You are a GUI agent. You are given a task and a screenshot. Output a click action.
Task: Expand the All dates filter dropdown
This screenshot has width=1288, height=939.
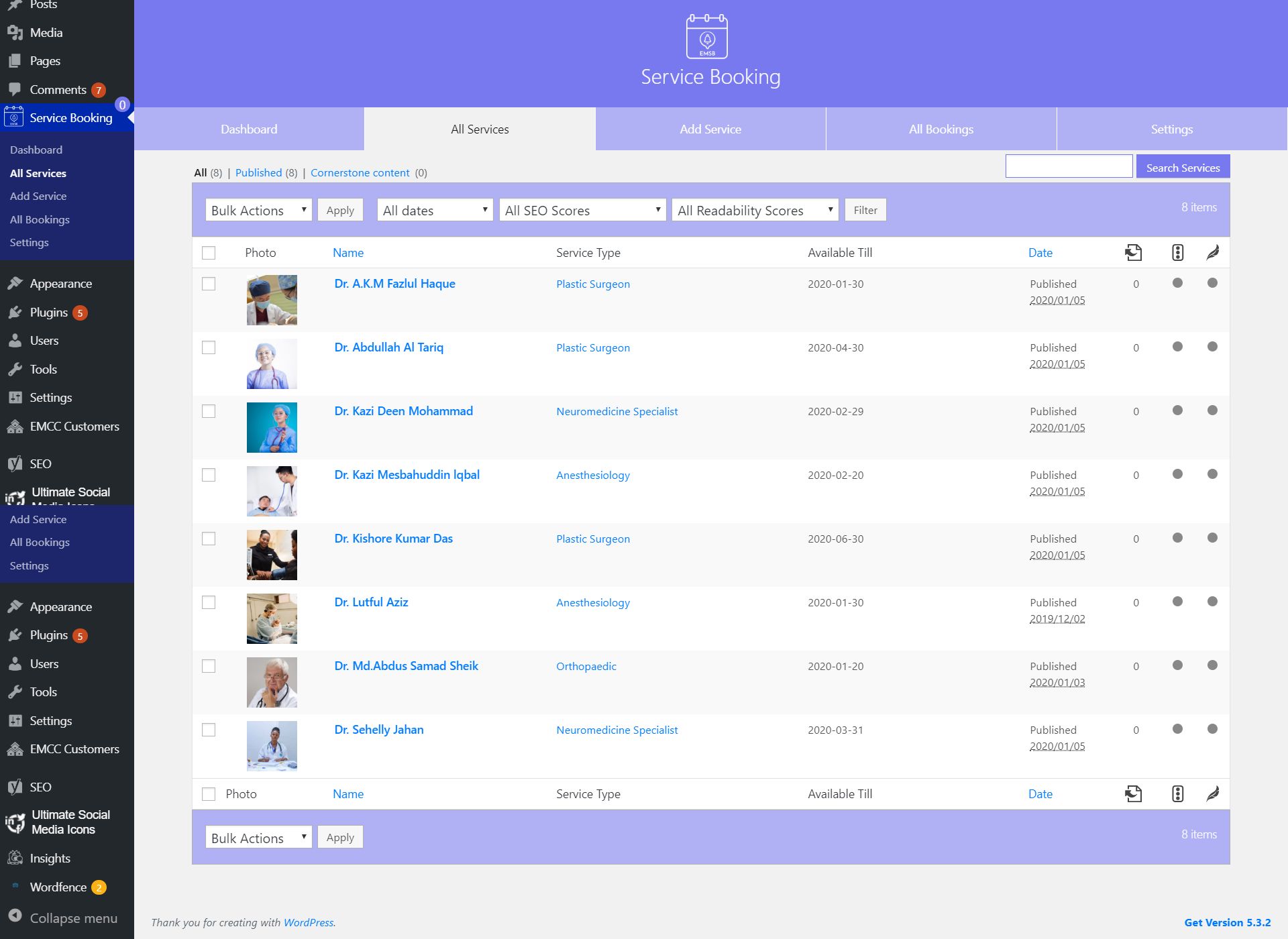click(x=435, y=211)
